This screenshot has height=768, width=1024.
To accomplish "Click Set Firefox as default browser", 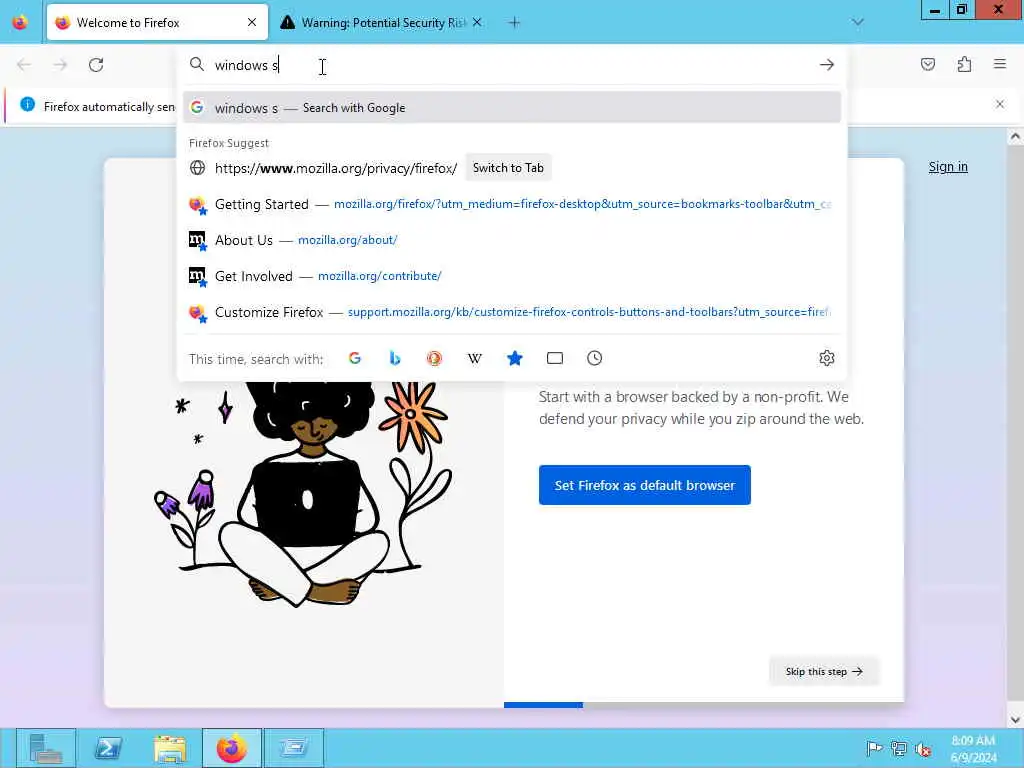I will (645, 485).
